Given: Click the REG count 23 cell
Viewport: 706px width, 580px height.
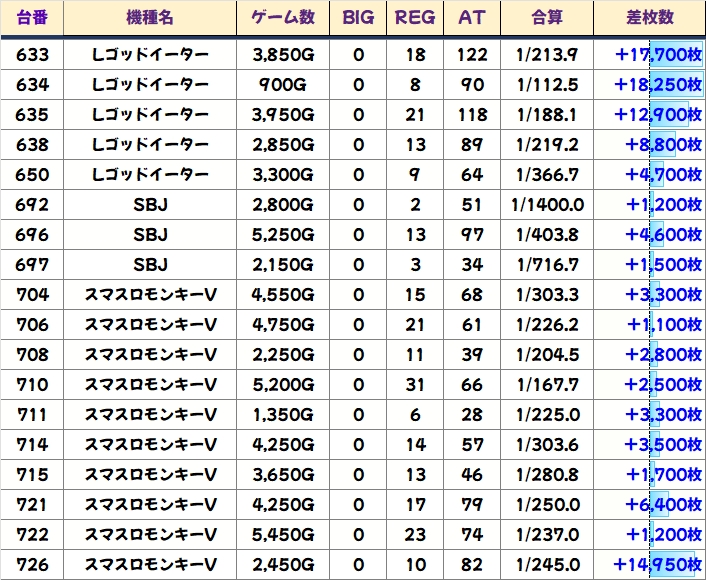Looking at the screenshot, I should [x=415, y=535].
